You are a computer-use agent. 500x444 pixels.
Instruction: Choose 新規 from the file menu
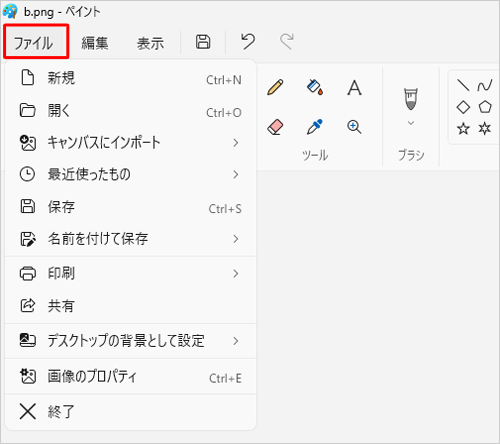131,79
